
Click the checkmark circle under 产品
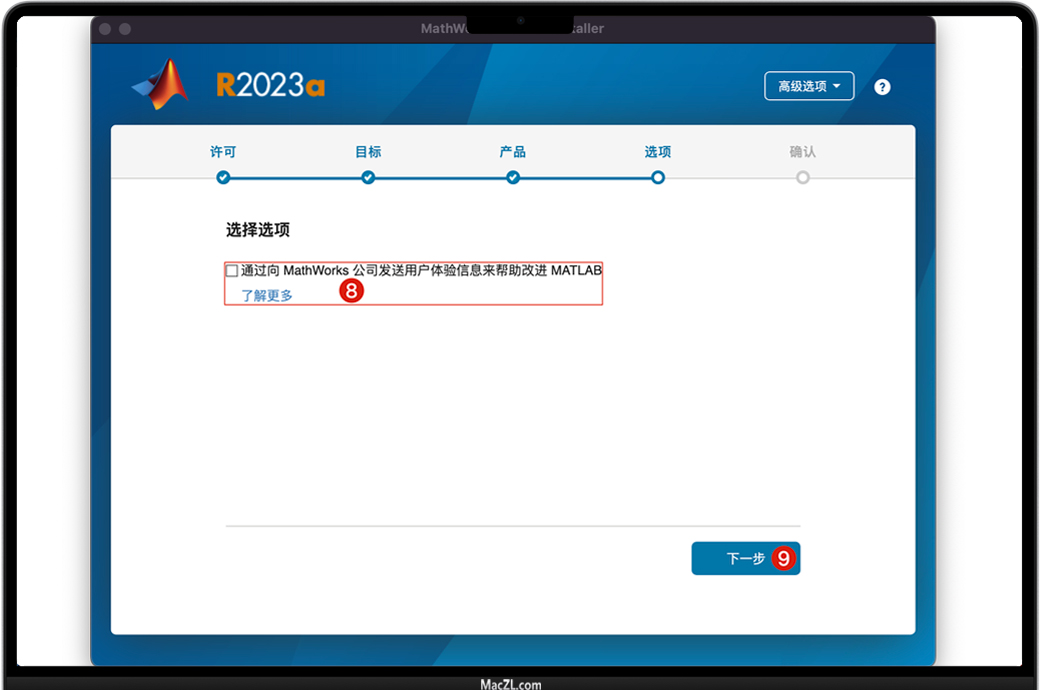[x=513, y=177]
